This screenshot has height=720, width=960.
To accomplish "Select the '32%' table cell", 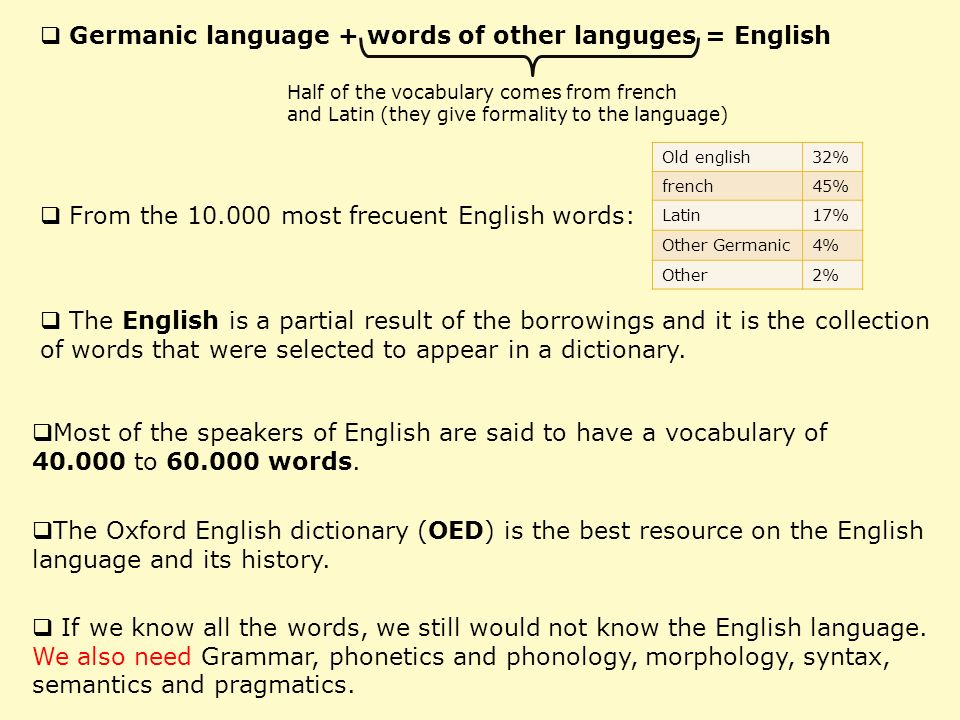I will [832, 157].
